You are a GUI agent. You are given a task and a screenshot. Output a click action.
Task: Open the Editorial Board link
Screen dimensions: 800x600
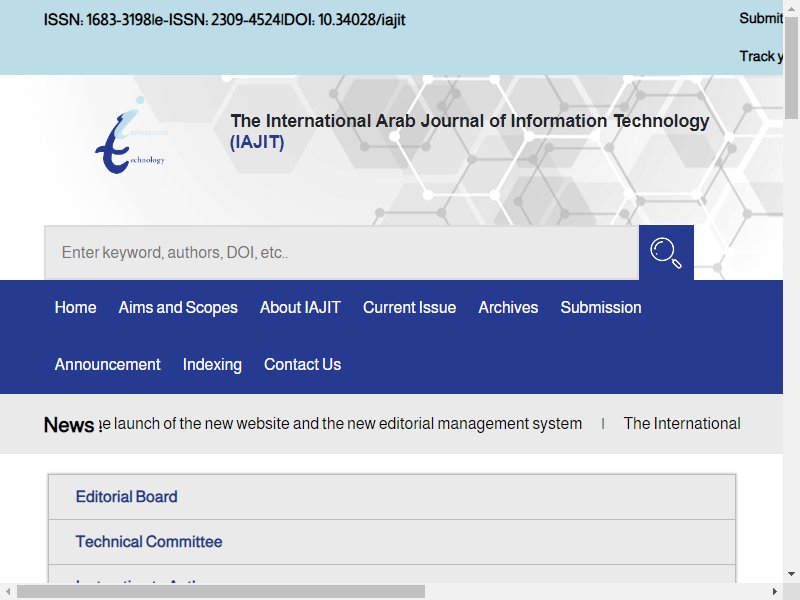pos(127,497)
